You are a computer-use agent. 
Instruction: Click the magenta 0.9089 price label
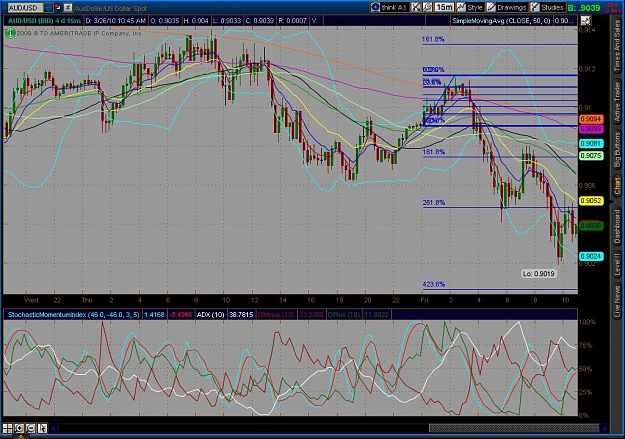click(591, 129)
